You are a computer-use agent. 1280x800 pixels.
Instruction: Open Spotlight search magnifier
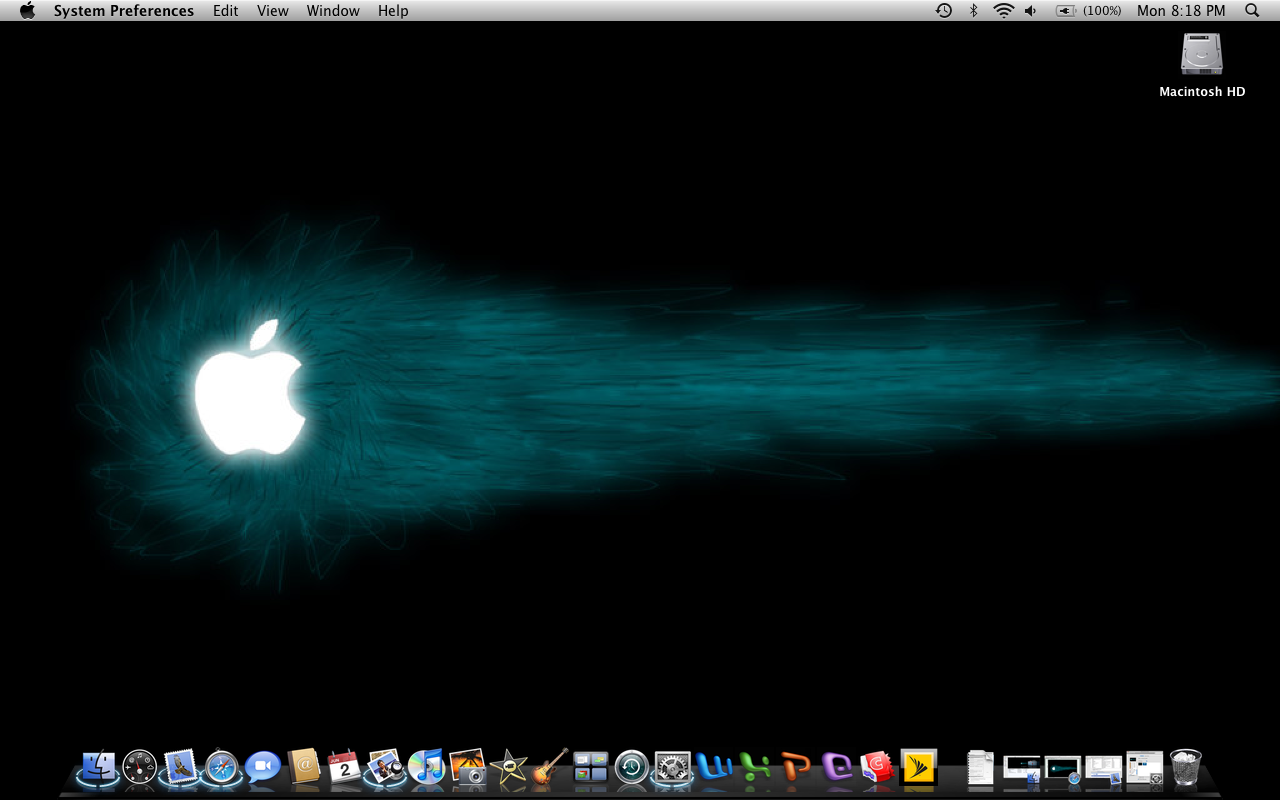click(1252, 10)
